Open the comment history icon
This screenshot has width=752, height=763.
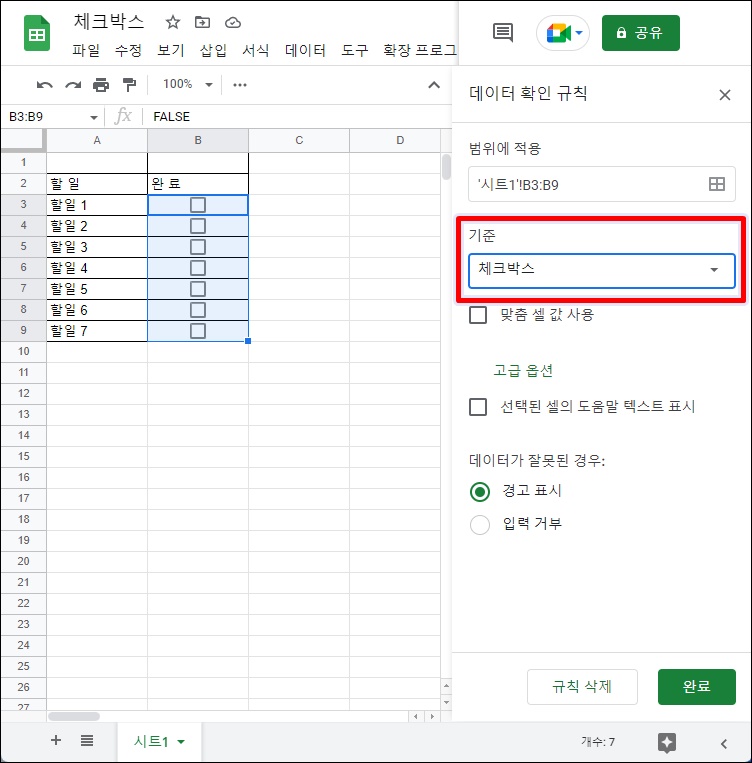click(x=503, y=33)
